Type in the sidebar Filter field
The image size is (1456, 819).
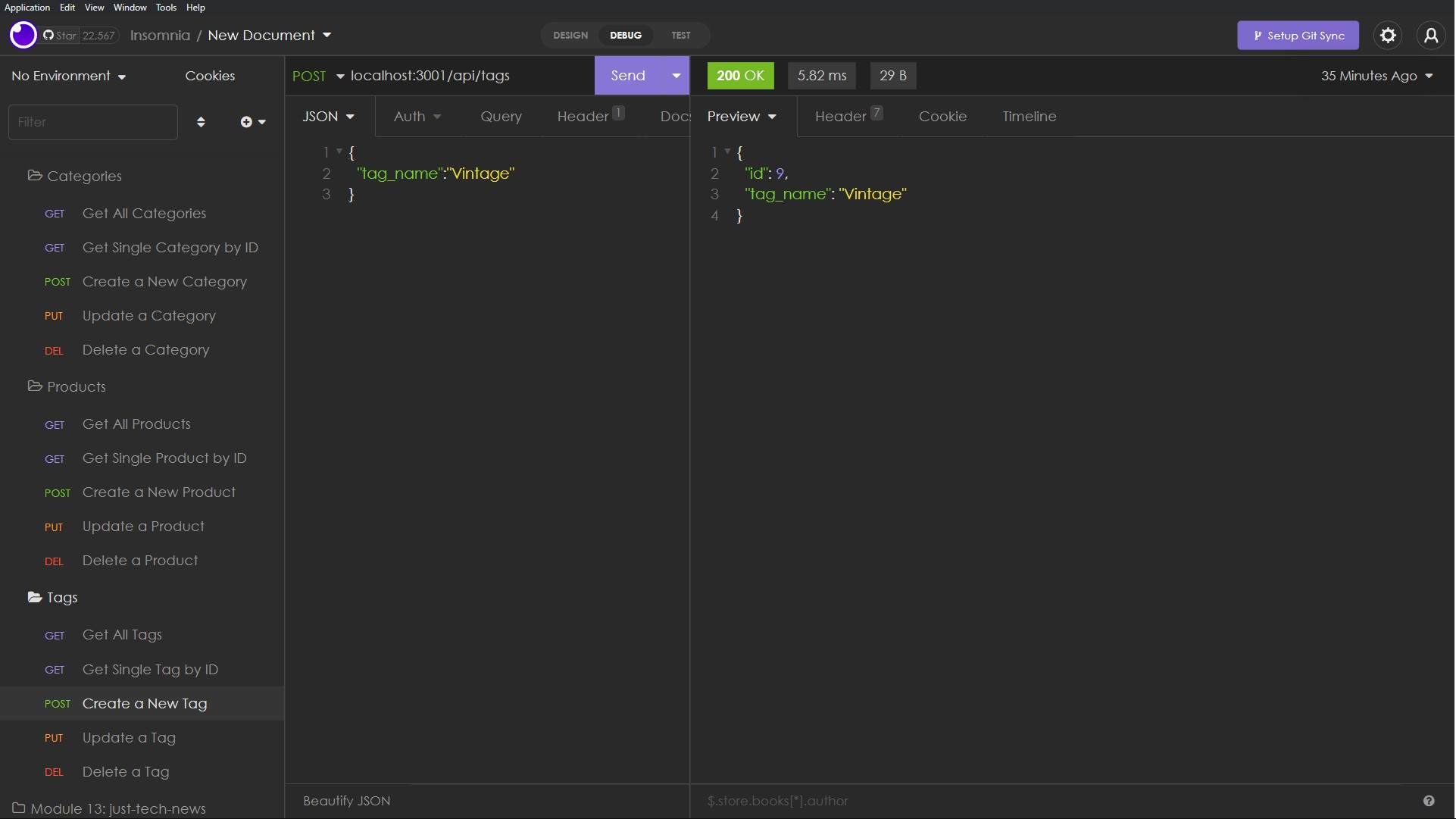coord(92,121)
